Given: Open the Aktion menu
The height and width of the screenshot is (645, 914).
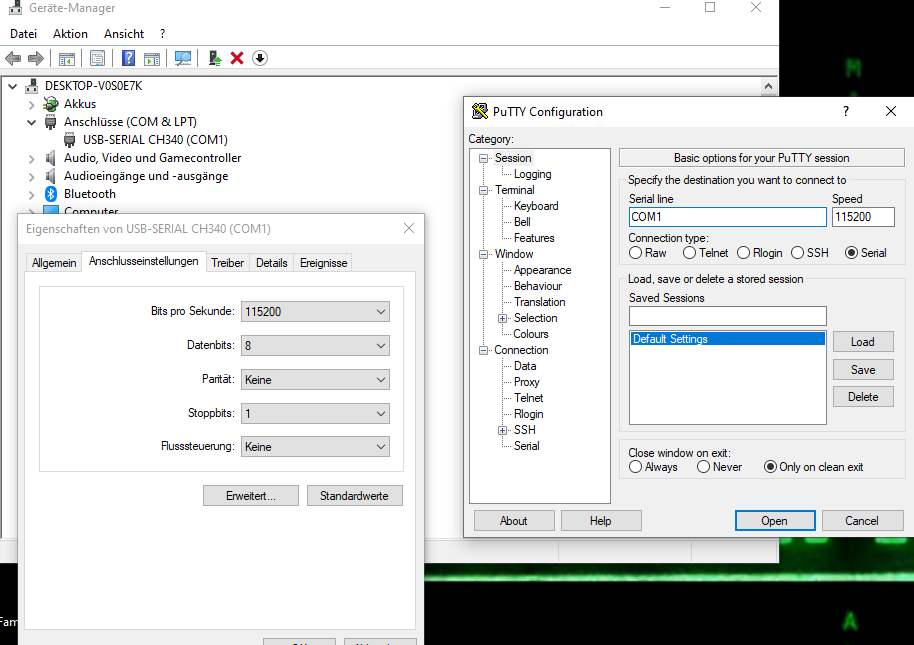Looking at the screenshot, I should 71,34.
